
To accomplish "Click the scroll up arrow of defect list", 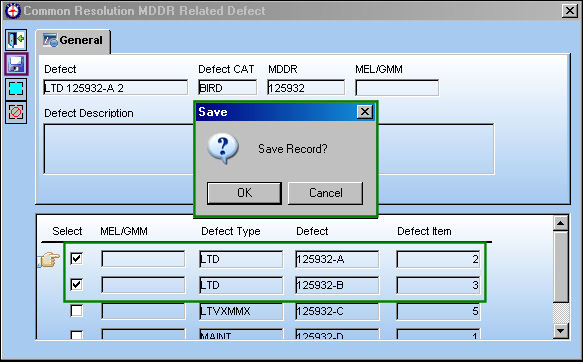I will tap(560, 223).
